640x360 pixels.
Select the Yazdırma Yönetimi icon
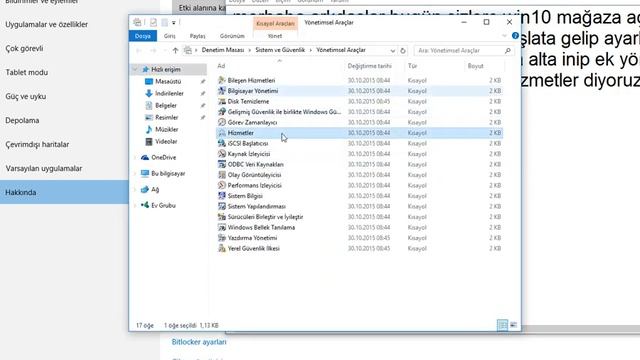point(222,238)
